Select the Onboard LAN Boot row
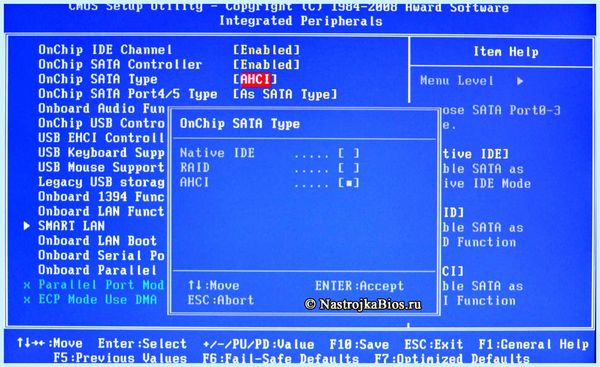The height and width of the screenshot is (367, 600). [x=98, y=241]
